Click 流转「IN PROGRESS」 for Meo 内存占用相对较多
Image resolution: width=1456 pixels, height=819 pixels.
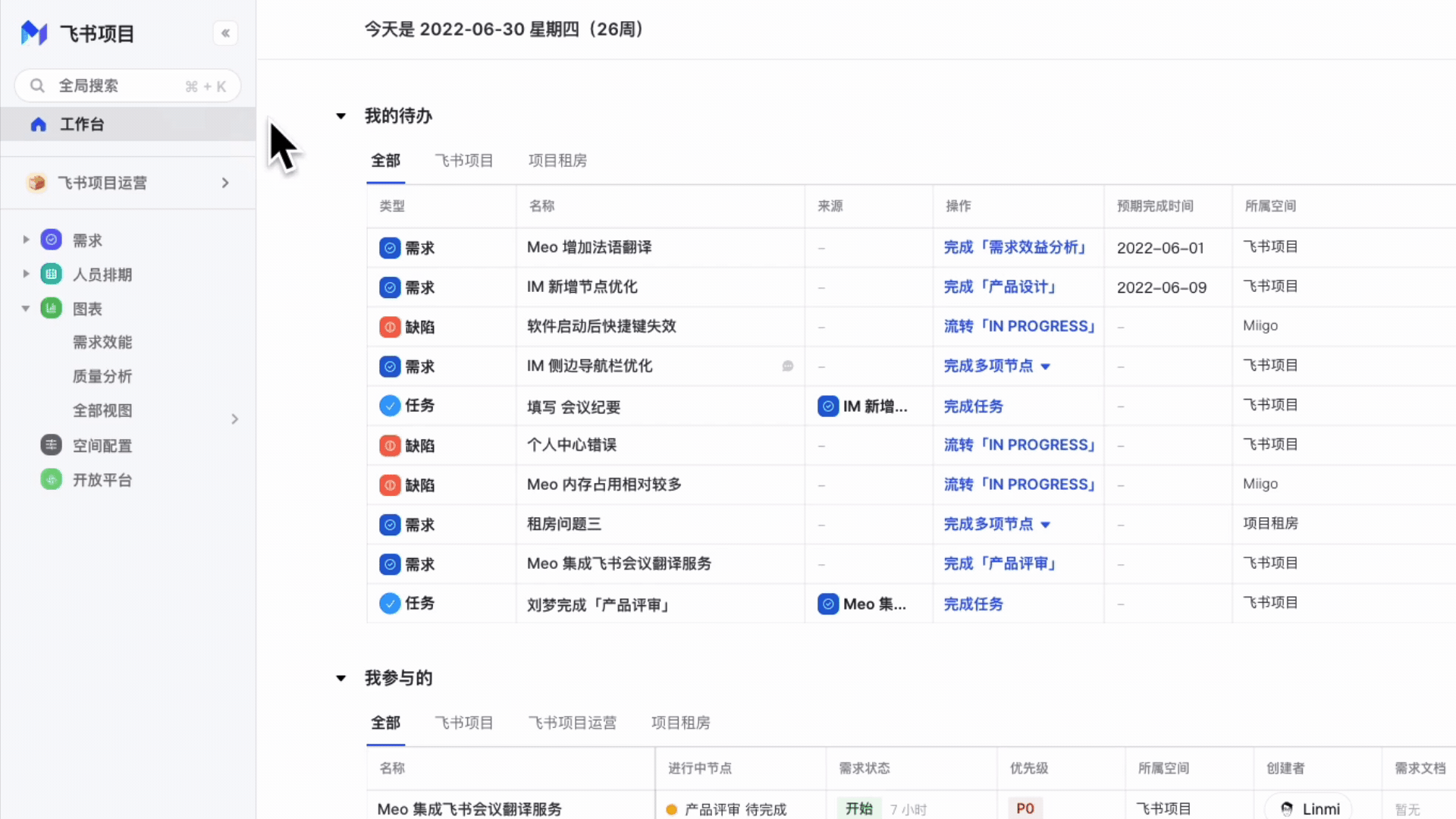point(1021,485)
